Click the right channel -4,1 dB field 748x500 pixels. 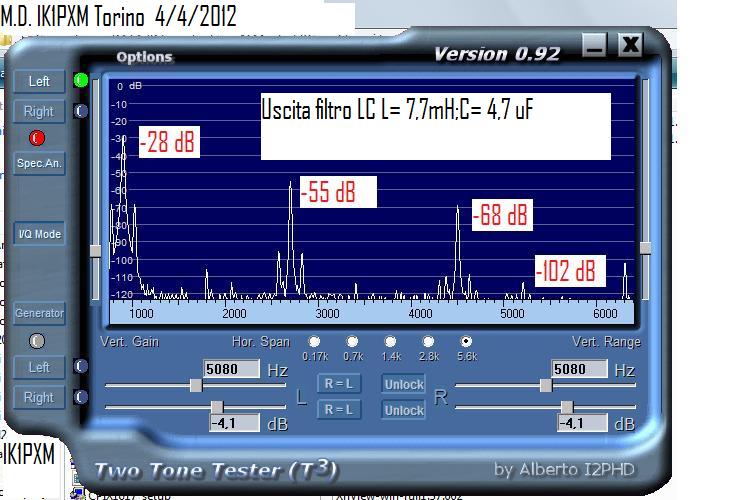pos(579,423)
